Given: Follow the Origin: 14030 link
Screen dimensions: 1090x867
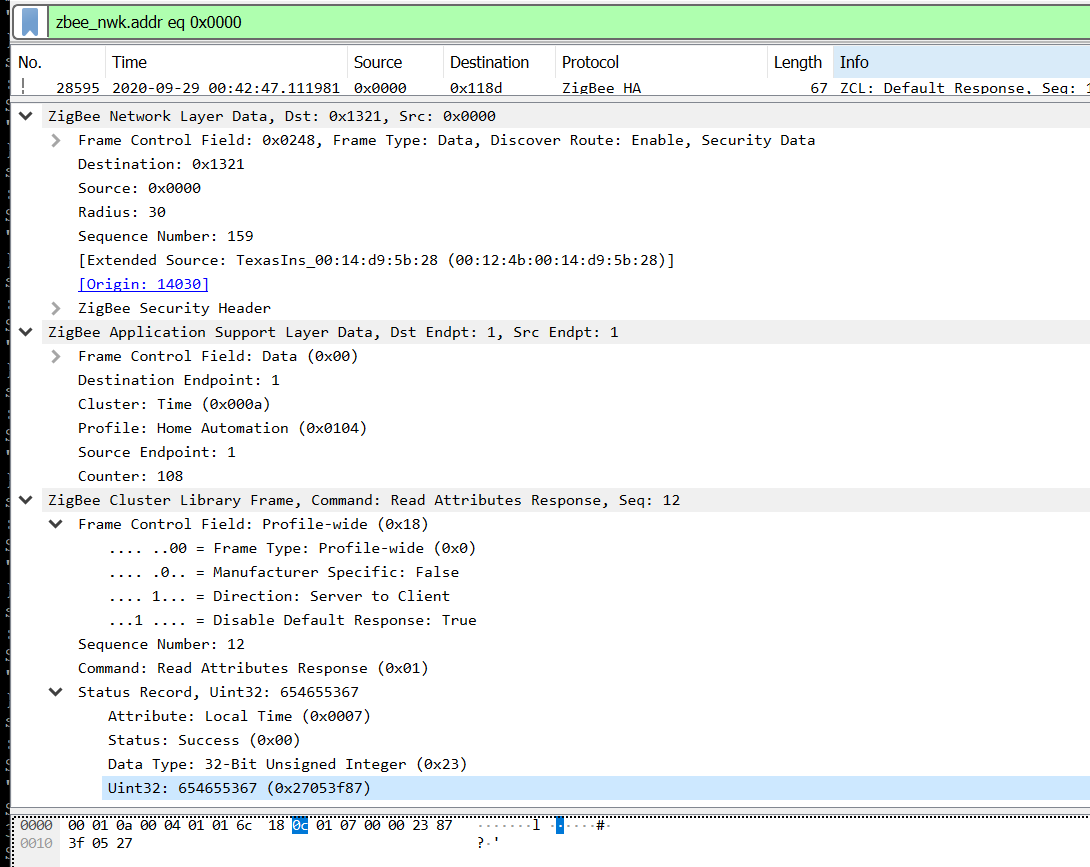Looking at the screenshot, I should tap(143, 284).
